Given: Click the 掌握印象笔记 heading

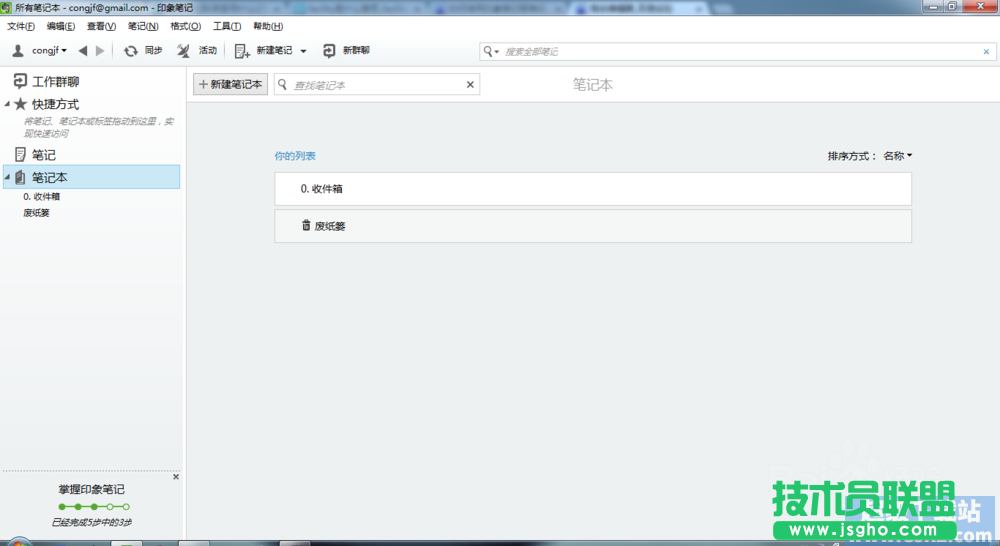Looking at the screenshot, I should 92,489.
